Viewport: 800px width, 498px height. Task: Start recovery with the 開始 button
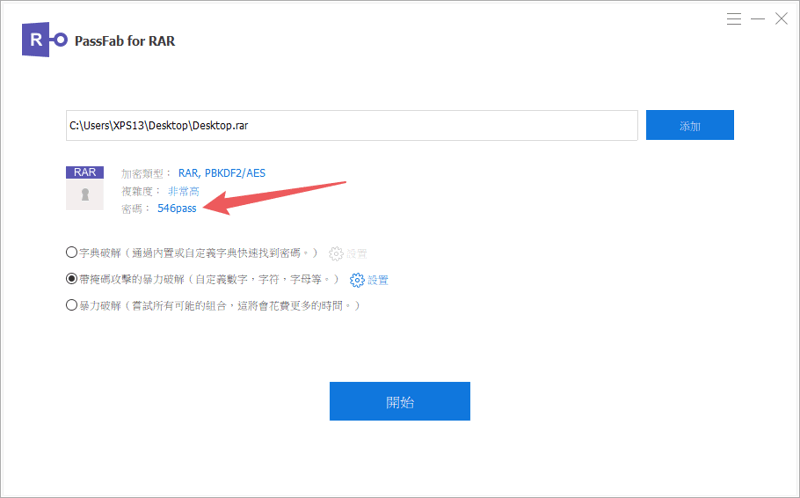[399, 401]
